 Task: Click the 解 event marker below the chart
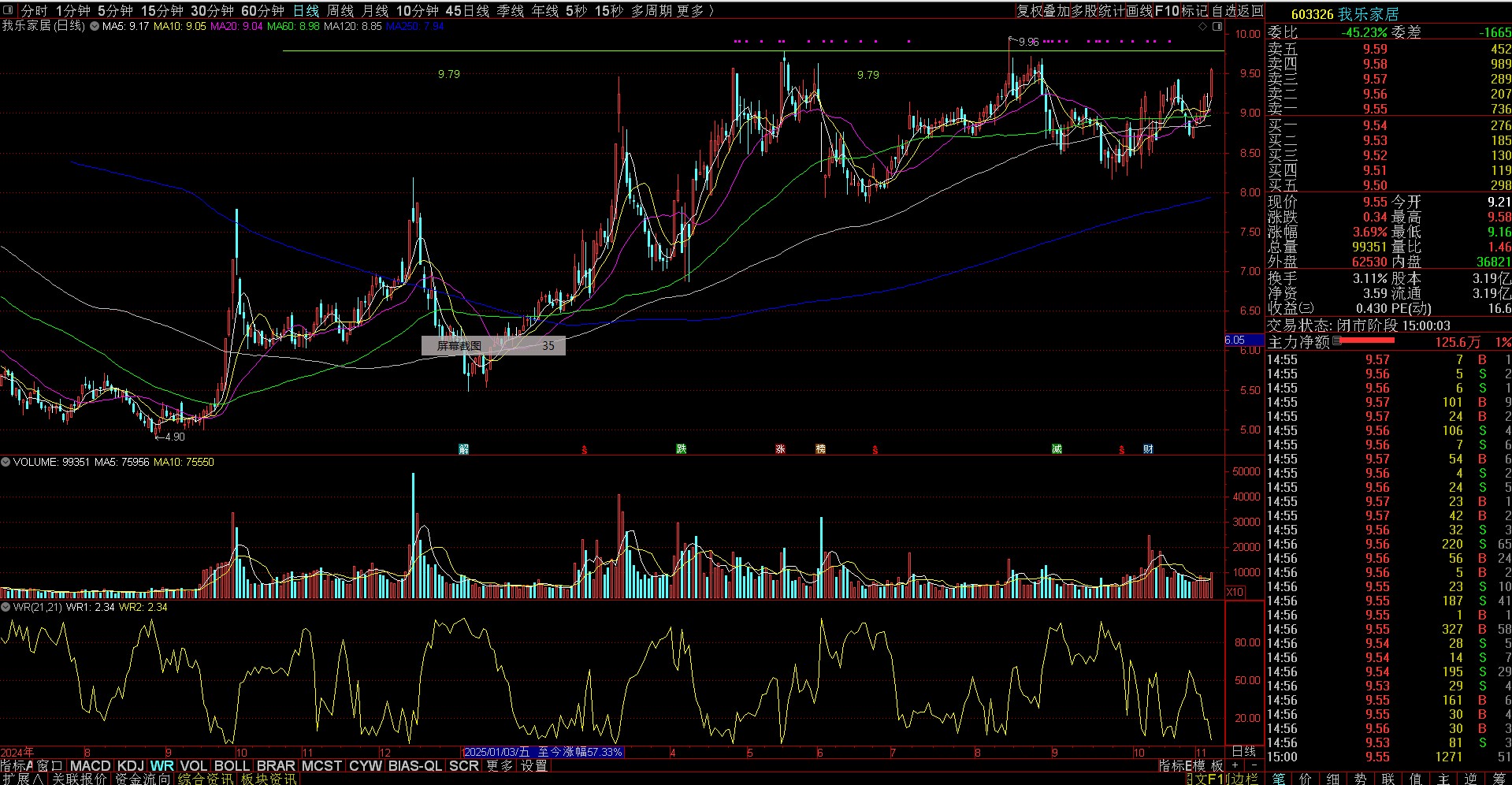coord(464,449)
